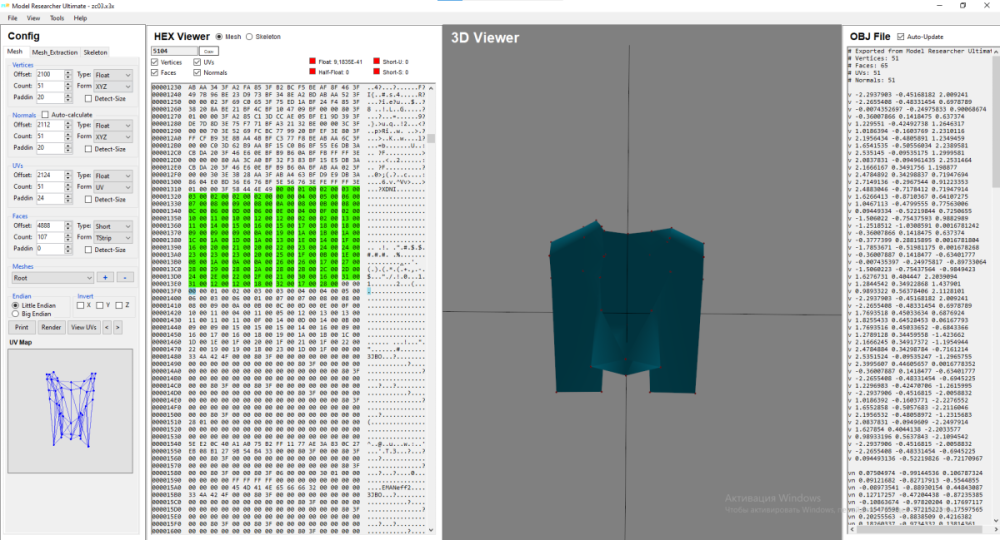Click the Float color indicator square
Image resolution: width=1000 pixels, height=540 pixels.
pyautogui.click(x=312, y=61)
